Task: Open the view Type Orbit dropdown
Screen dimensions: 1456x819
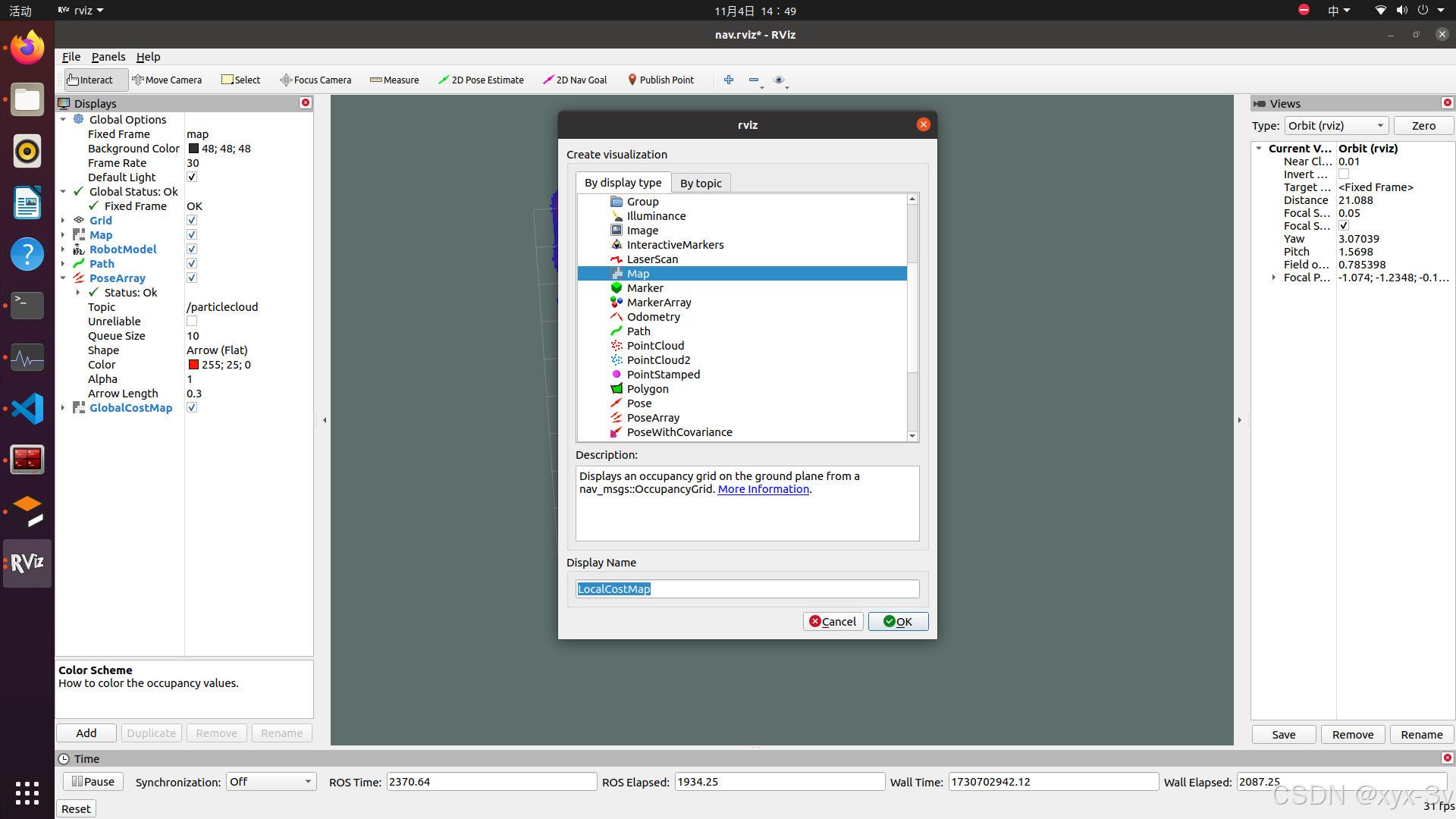Action: (1335, 126)
